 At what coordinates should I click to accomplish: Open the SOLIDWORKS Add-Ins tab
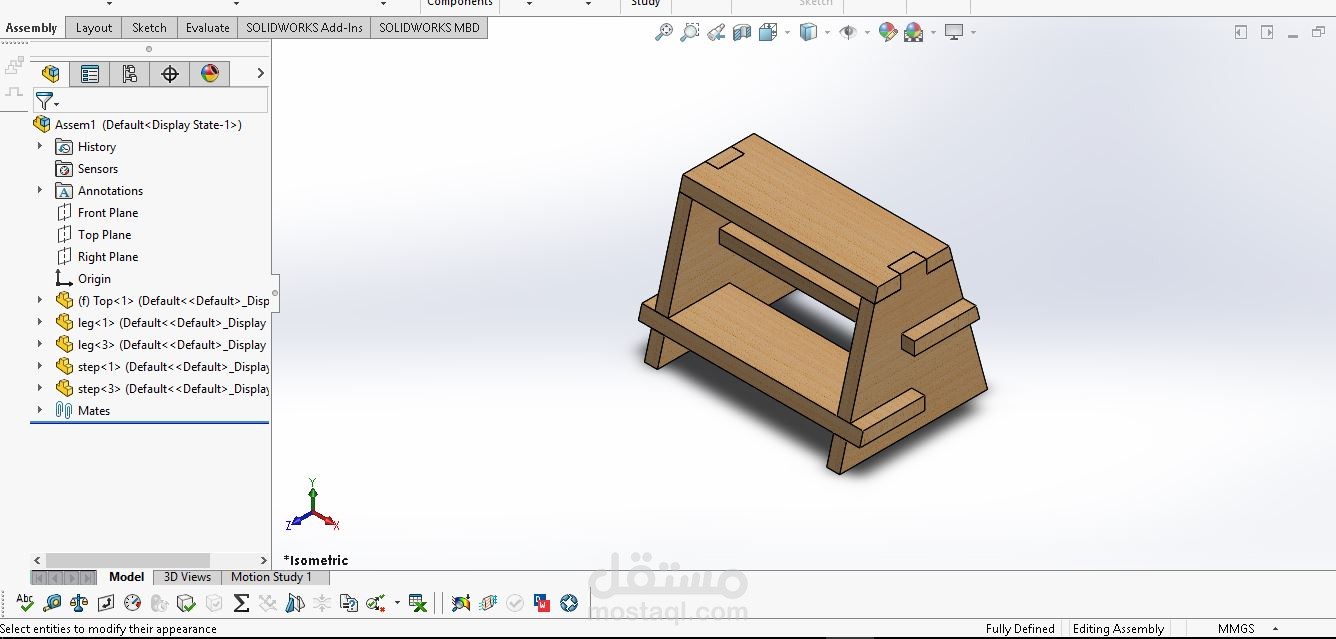click(x=304, y=28)
